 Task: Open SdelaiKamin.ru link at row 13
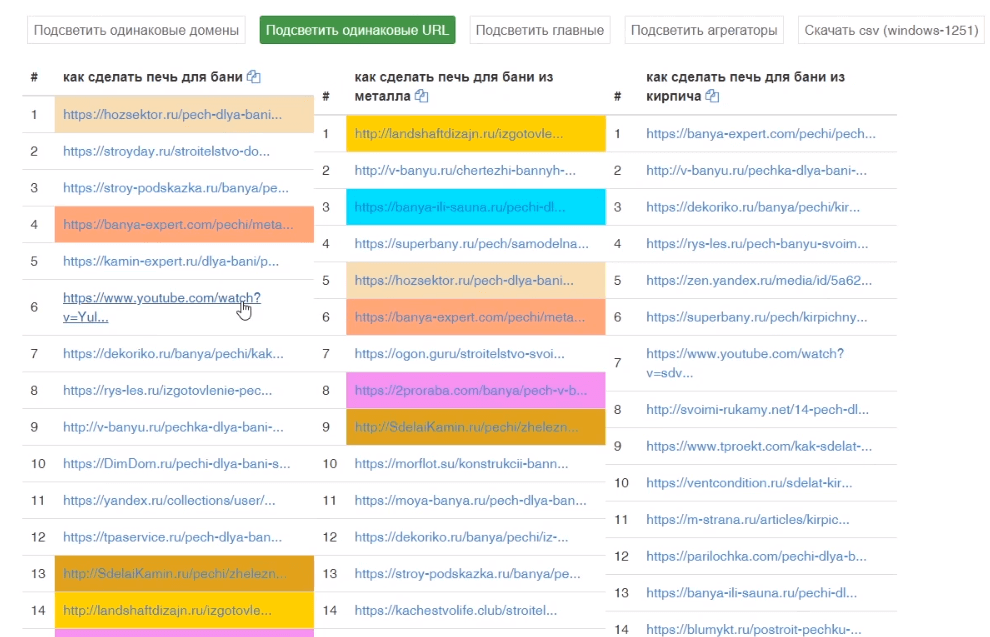tap(174, 573)
